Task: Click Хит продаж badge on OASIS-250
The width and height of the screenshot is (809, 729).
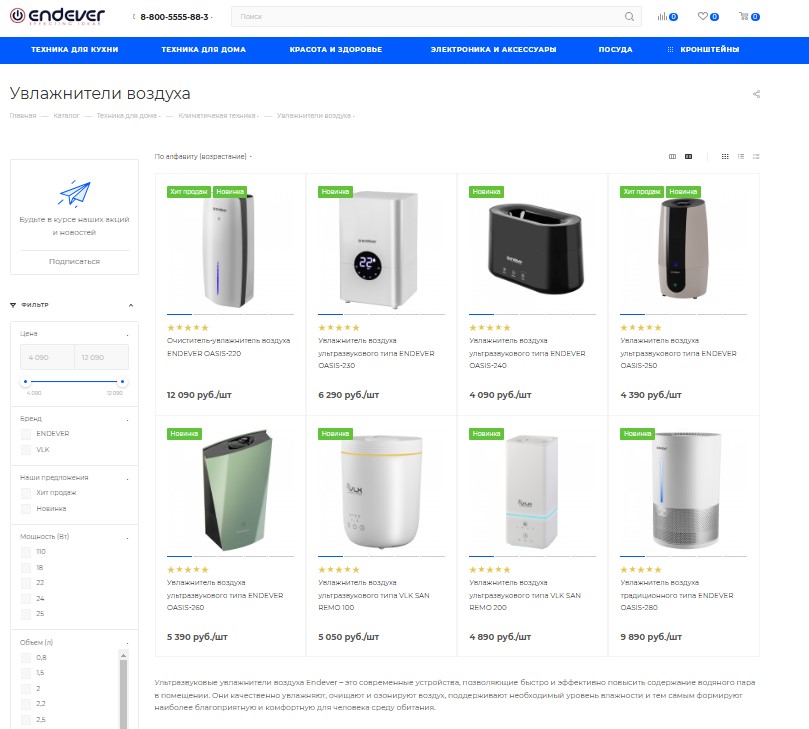Action: point(642,191)
